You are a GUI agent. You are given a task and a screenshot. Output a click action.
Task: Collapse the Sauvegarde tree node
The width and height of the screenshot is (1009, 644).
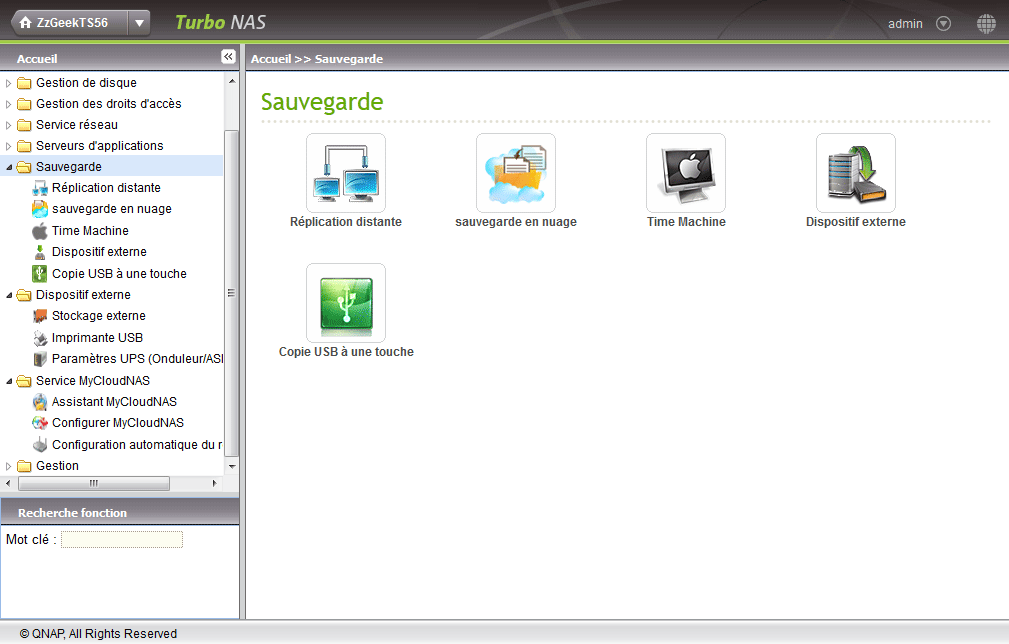click(9, 167)
